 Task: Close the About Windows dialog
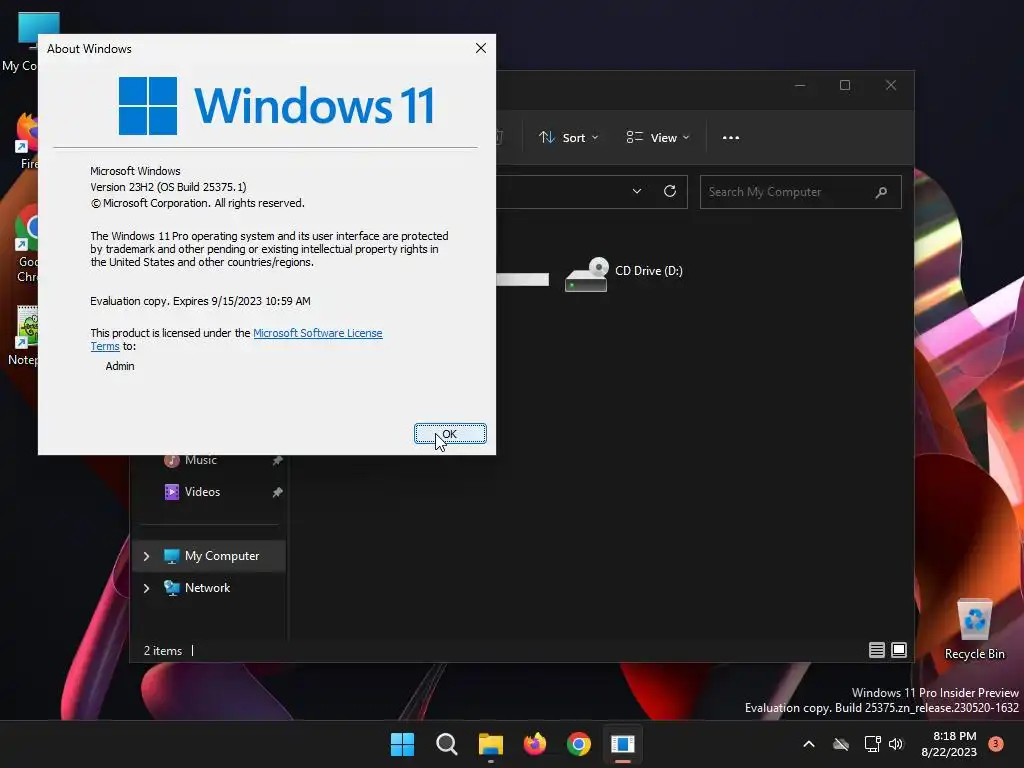click(481, 48)
